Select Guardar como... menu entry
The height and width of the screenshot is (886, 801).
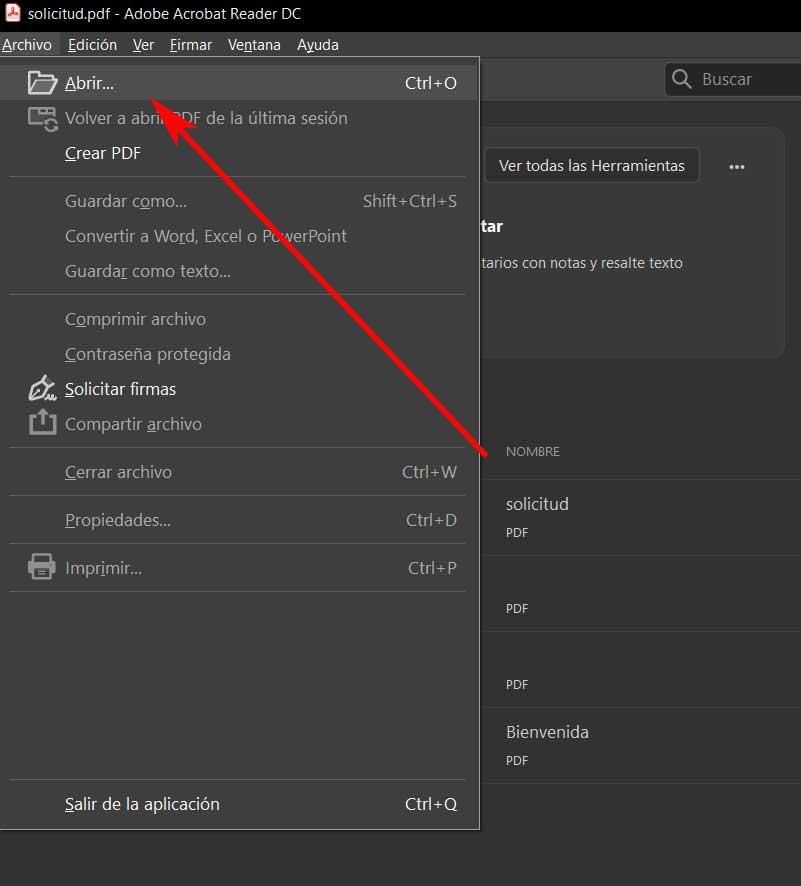240,201
